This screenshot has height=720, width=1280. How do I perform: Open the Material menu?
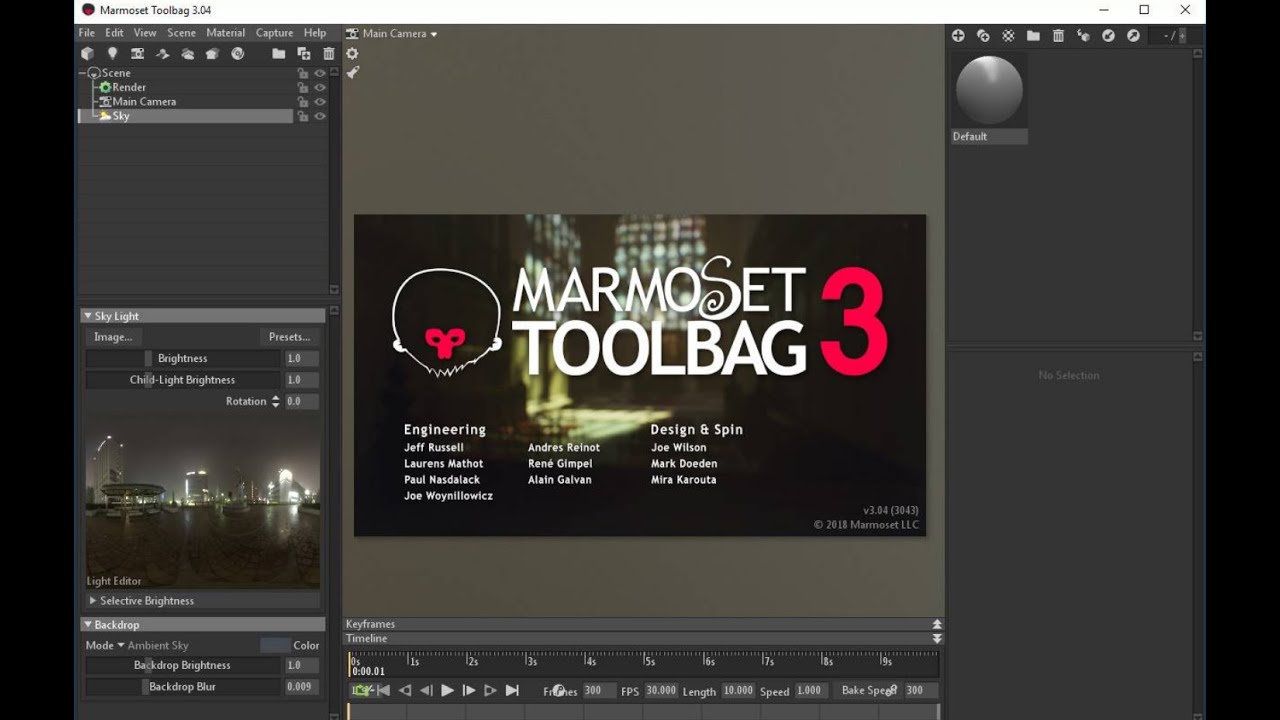coord(225,33)
